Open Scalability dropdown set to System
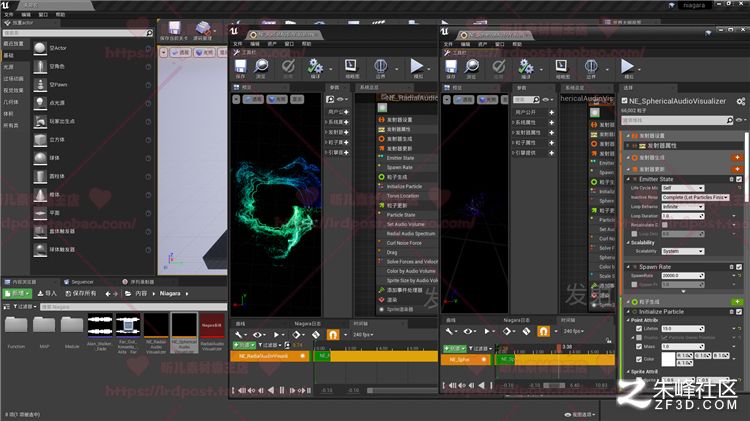The image size is (750, 421). coord(683,251)
